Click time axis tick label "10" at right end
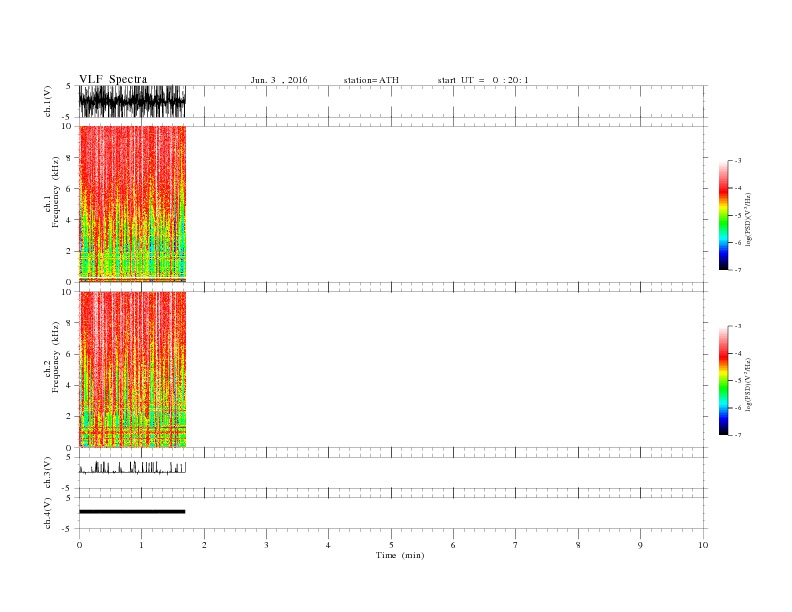The width and height of the screenshot is (792, 612). [703, 545]
